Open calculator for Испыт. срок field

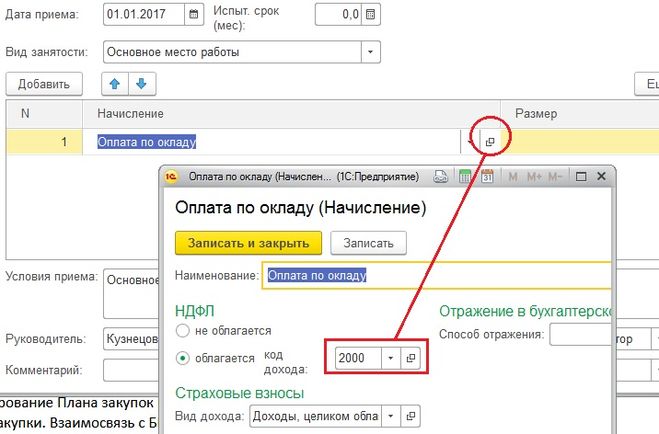tap(371, 15)
